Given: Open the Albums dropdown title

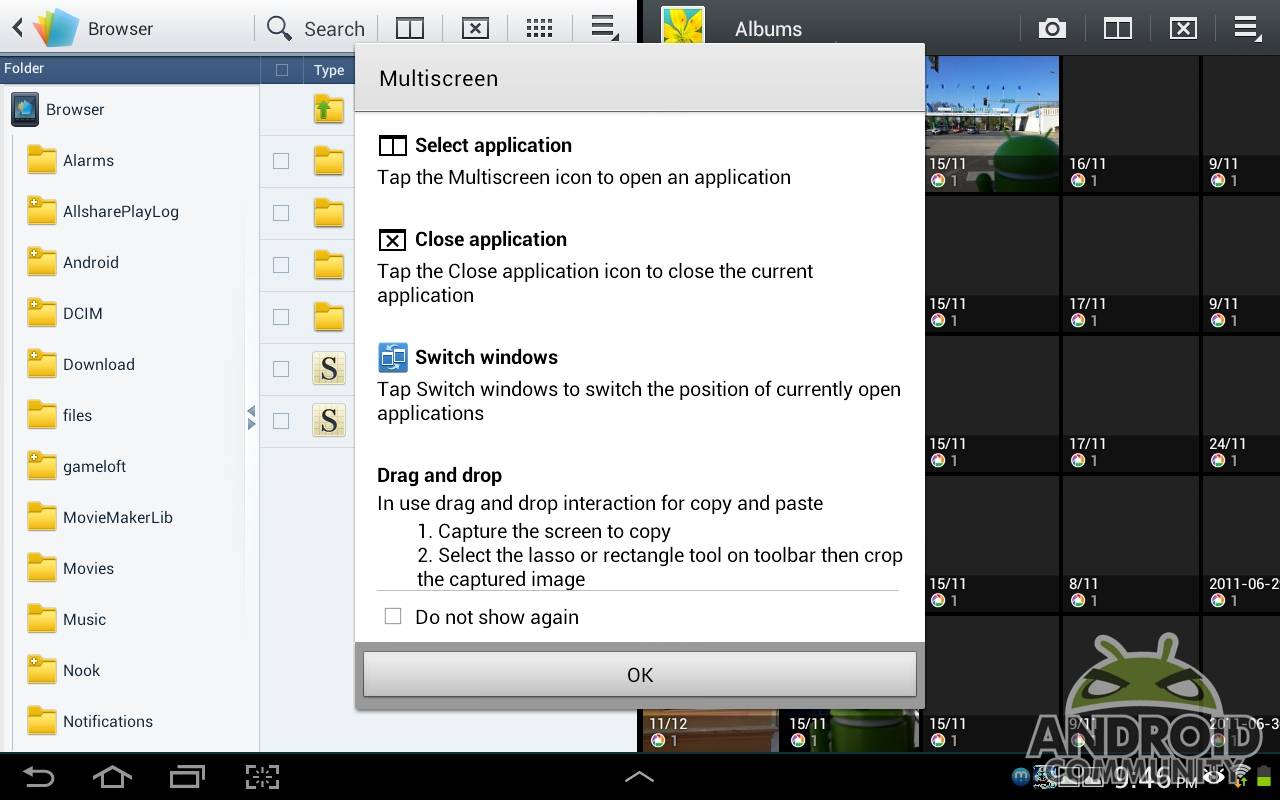Looking at the screenshot, I should tap(768, 29).
